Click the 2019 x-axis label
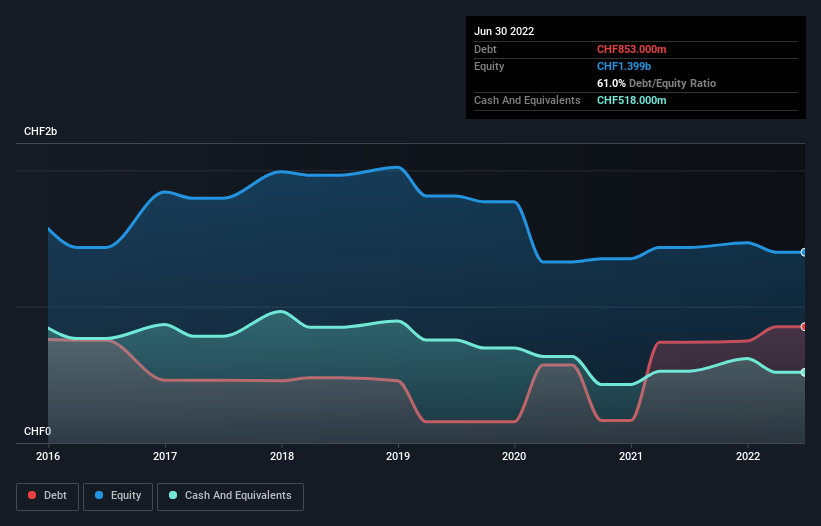821x526 pixels. [x=398, y=456]
